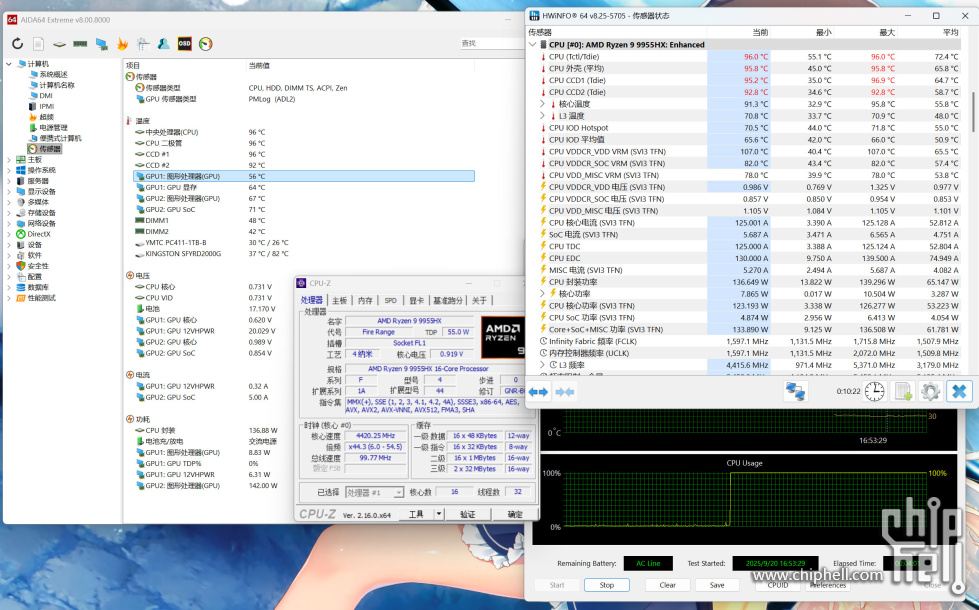Open the OSD panel icon in AIDA64

(184, 44)
